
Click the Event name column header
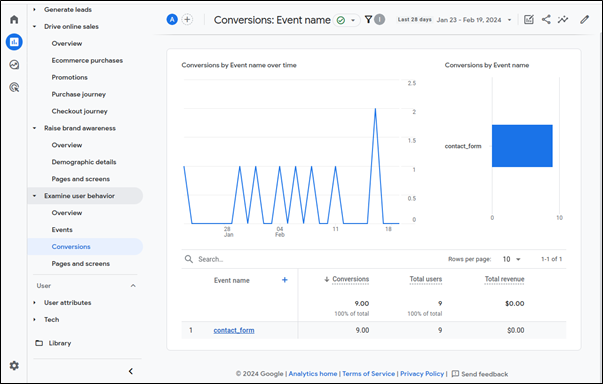coord(232,280)
